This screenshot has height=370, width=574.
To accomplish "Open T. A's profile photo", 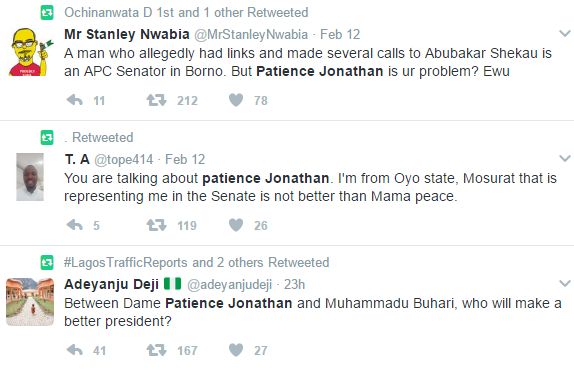I will click(x=30, y=177).
